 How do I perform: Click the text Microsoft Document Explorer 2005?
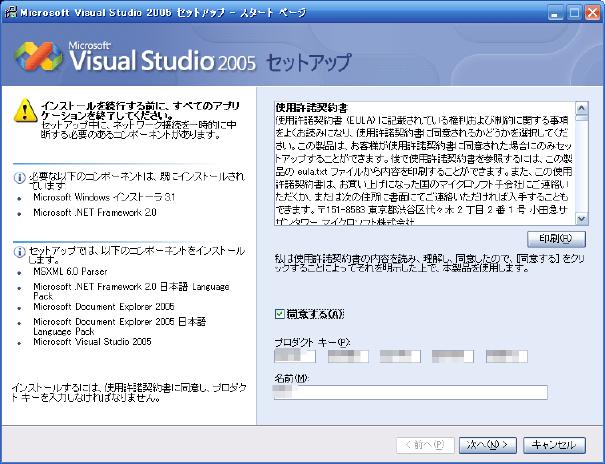[x=103, y=307]
